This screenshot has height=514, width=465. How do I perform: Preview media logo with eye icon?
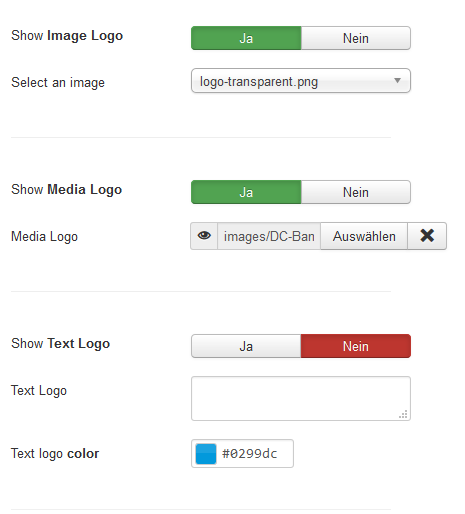coord(204,236)
